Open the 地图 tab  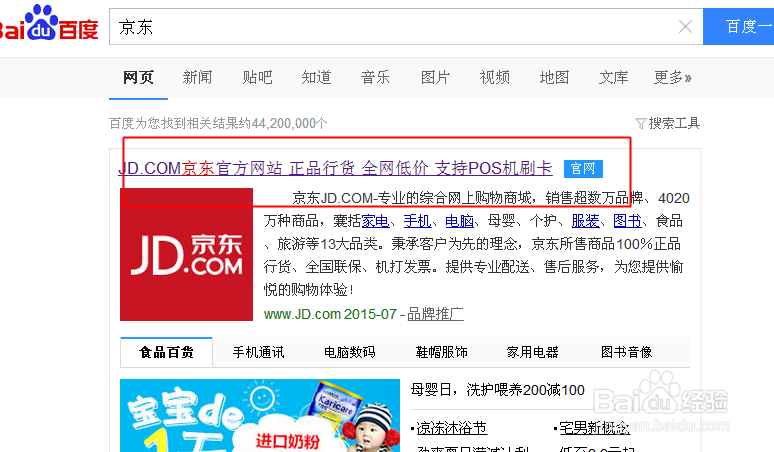click(554, 77)
